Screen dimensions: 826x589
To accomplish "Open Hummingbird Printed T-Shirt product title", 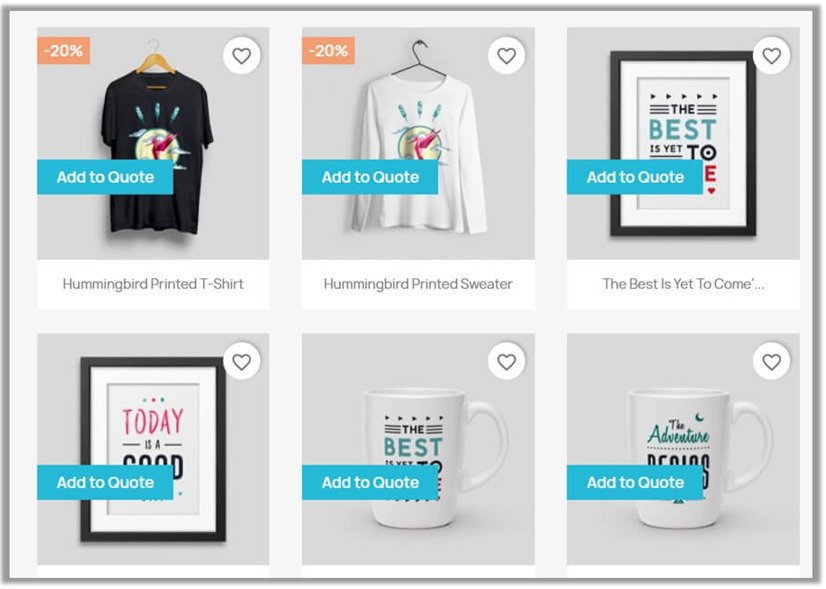I will click(x=153, y=284).
